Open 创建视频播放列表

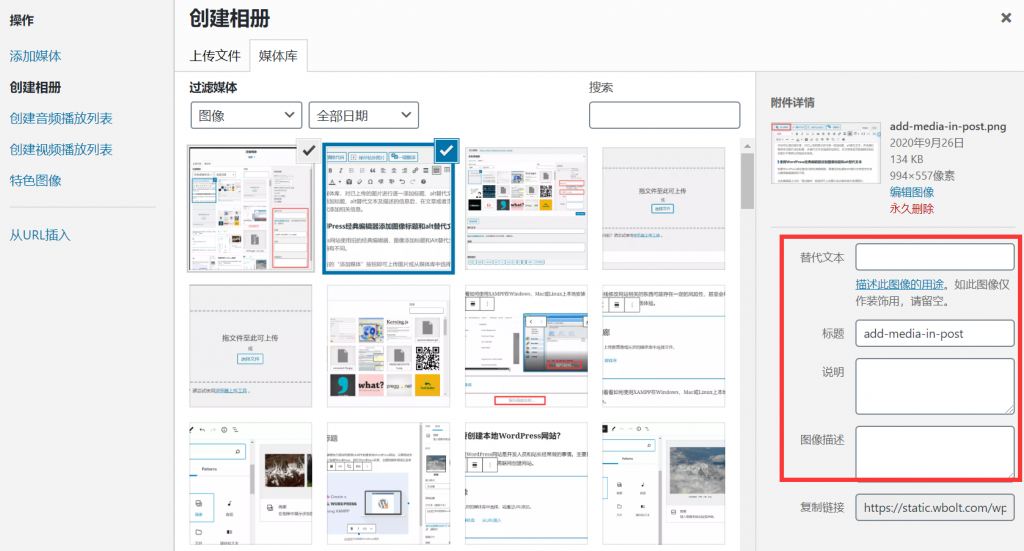pos(61,150)
